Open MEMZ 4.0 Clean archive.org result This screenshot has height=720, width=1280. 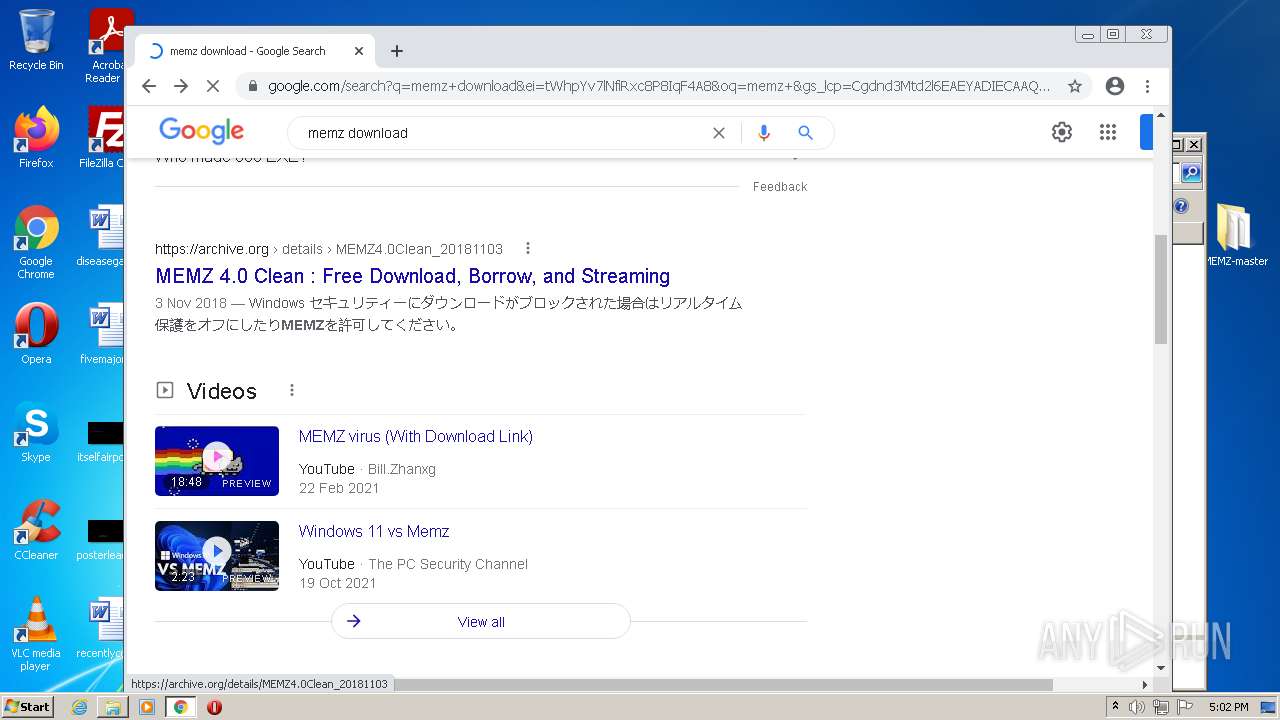point(412,276)
